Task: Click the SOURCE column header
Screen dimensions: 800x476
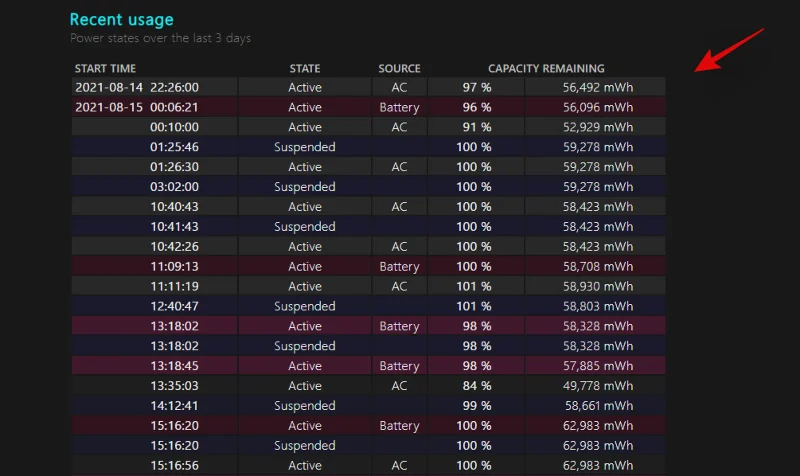Action: [399, 68]
